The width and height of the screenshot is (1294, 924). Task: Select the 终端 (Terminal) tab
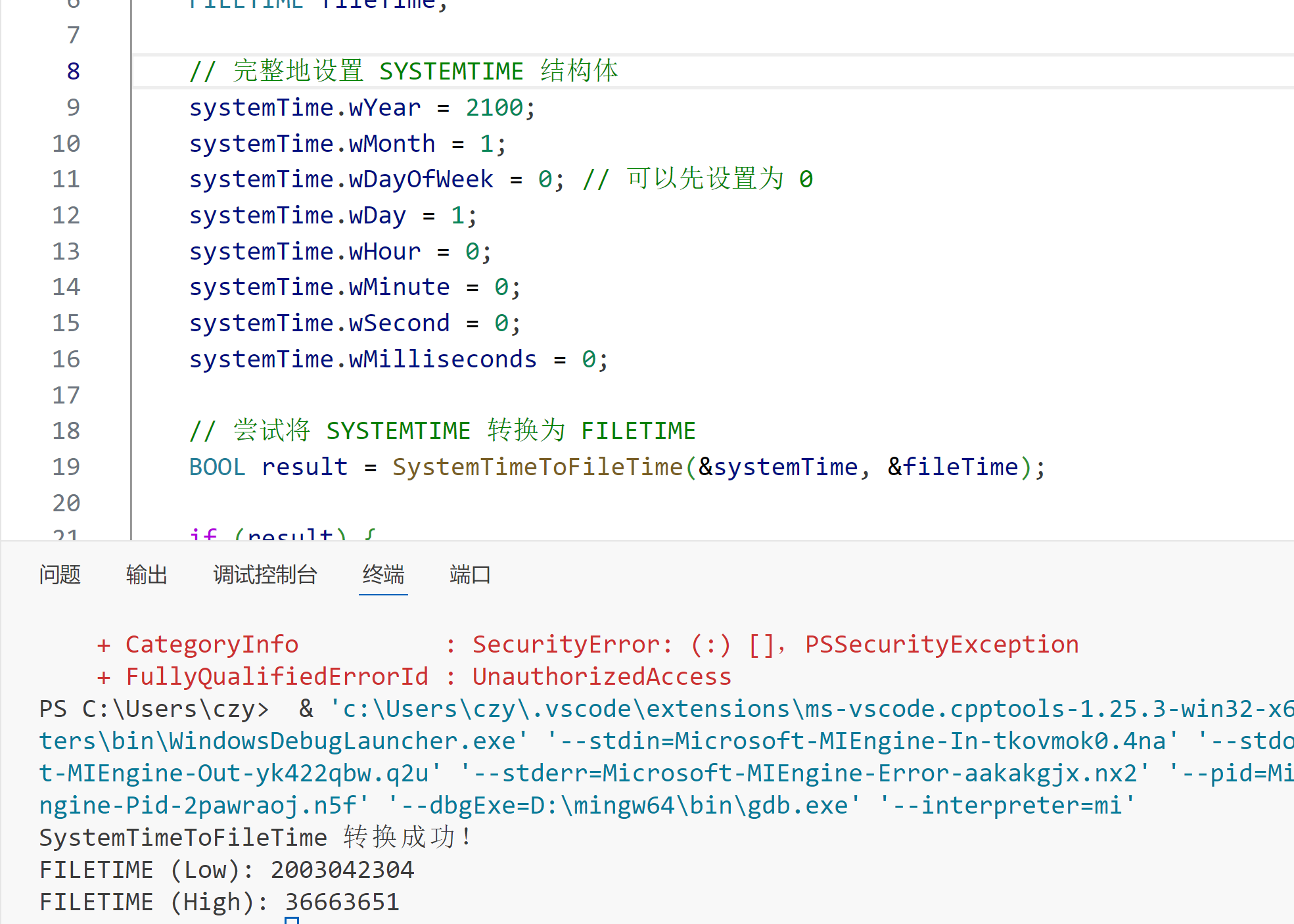pyautogui.click(x=383, y=575)
